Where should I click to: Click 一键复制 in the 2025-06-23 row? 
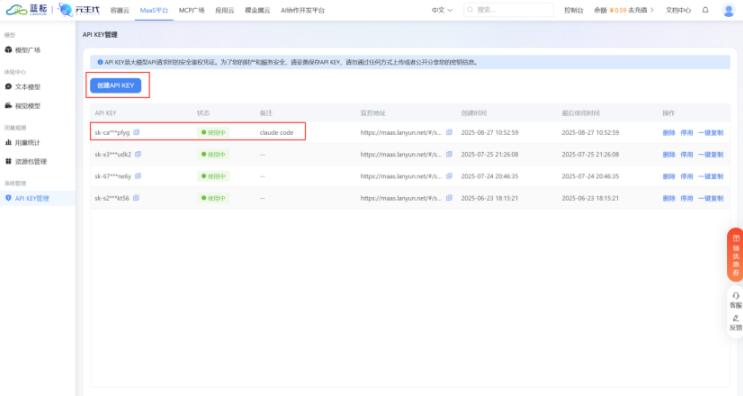pyautogui.click(x=711, y=198)
